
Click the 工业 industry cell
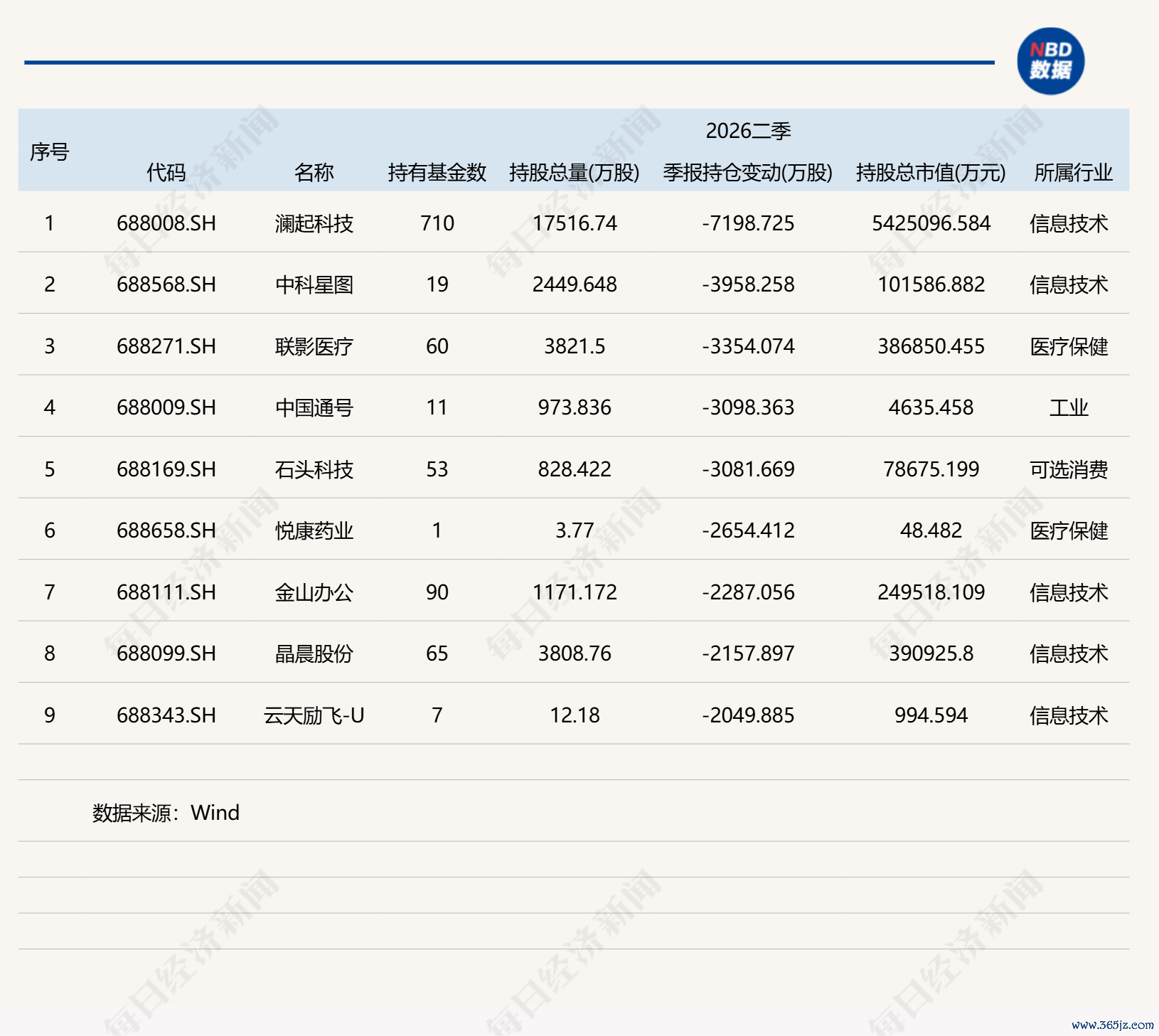click(x=1069, y=407)
